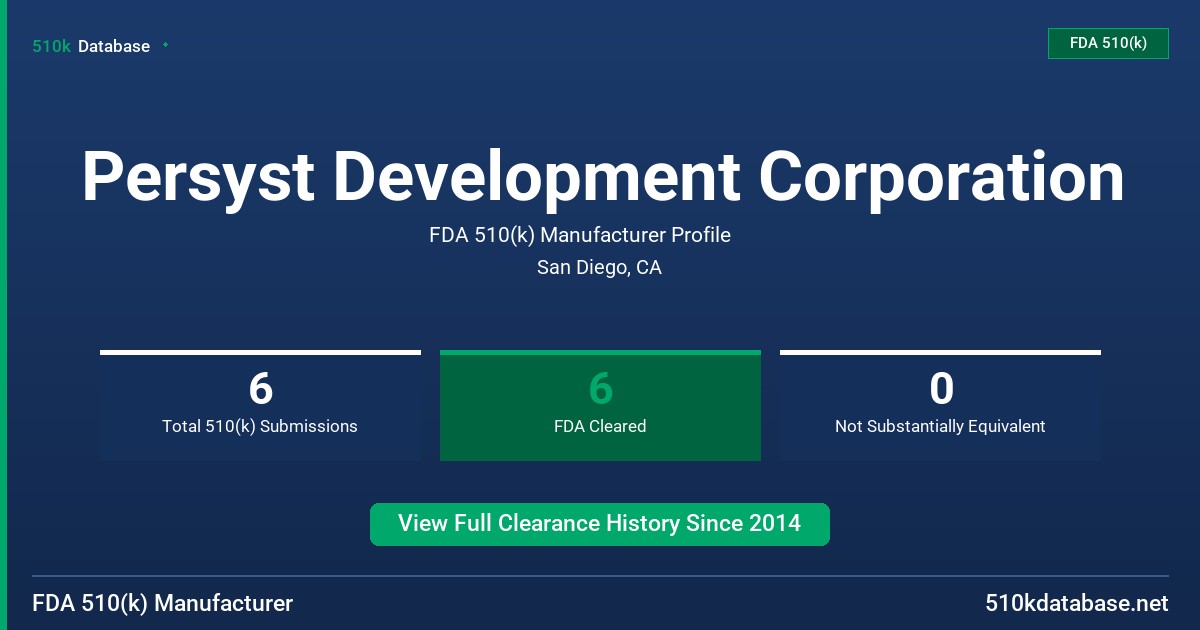Click the FDA 510(k) Manufacturer footer label
Image resolution: width=1200 pixels, height=630 pixels.
click(163, 603)
